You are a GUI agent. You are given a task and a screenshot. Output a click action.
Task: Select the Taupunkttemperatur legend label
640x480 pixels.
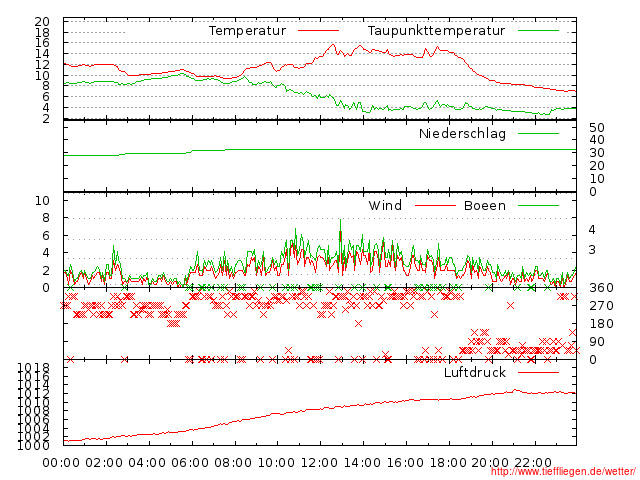coord(436,31)
